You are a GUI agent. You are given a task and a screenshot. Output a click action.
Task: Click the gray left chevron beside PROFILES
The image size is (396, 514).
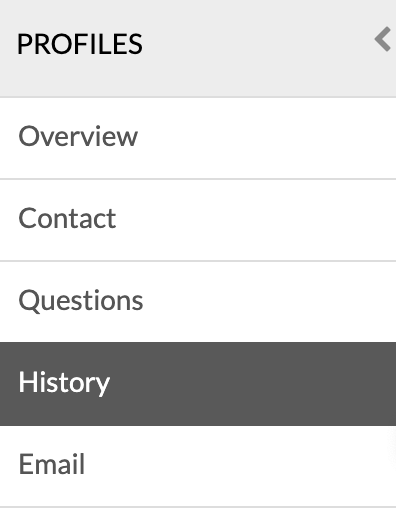[x=383, y=39]
